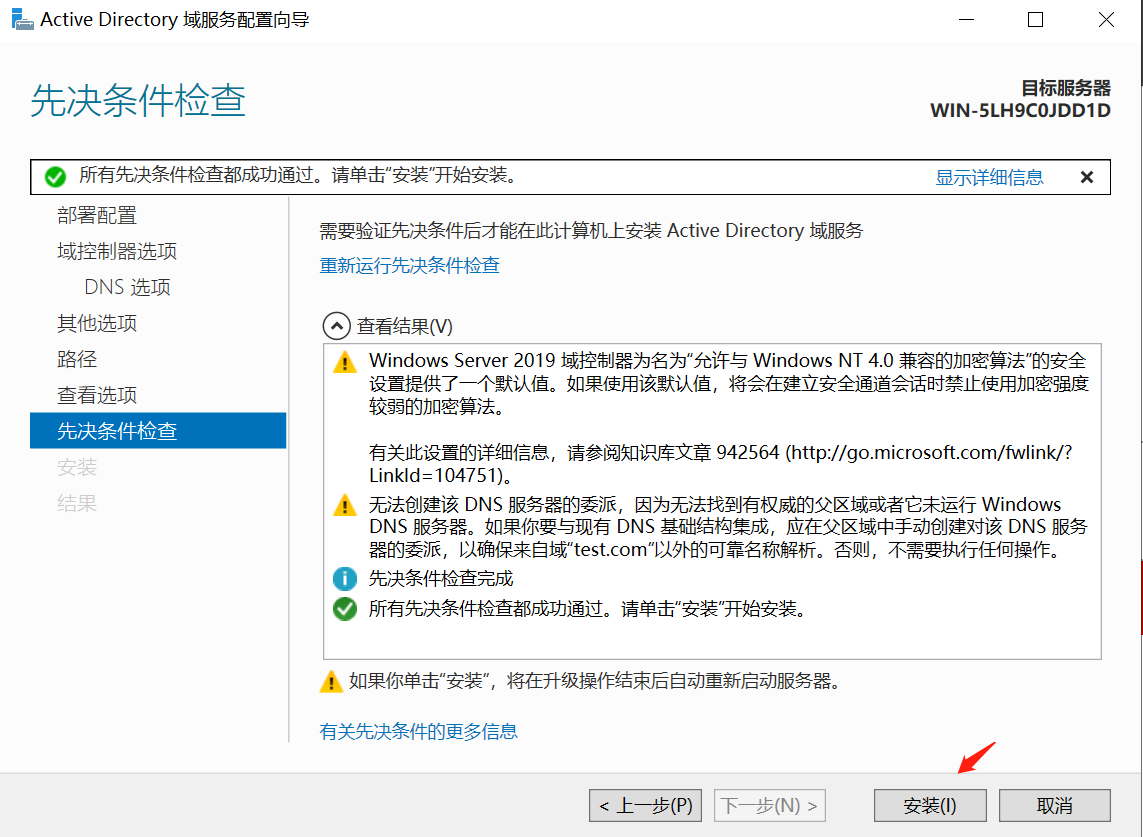
Task: Click 重新运行先决条件检查 link
Action: (x=409, y=265)
